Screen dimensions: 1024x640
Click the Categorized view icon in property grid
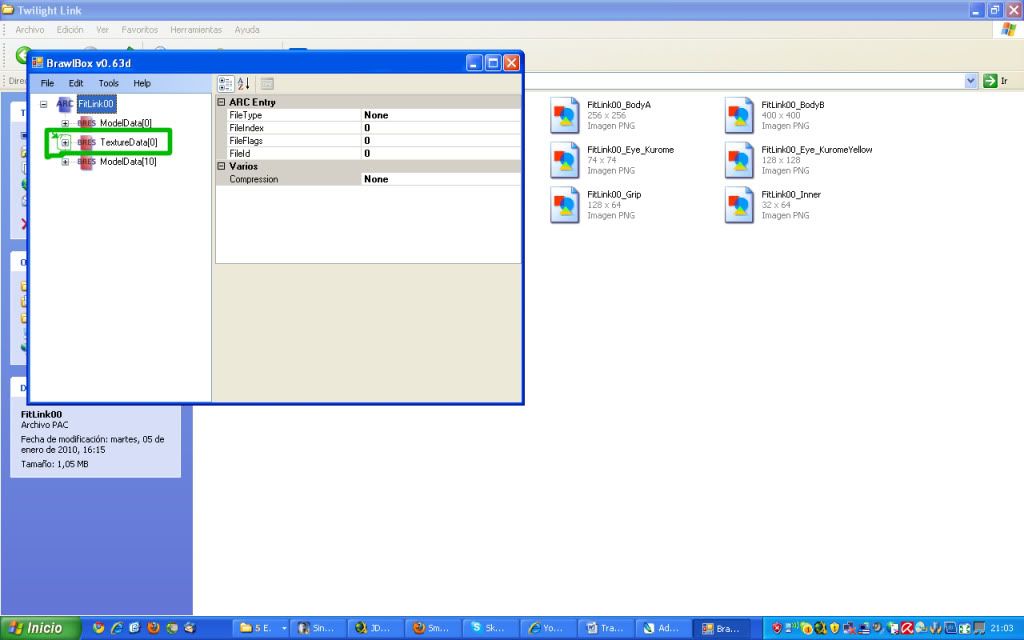click(x=225, y=84)
